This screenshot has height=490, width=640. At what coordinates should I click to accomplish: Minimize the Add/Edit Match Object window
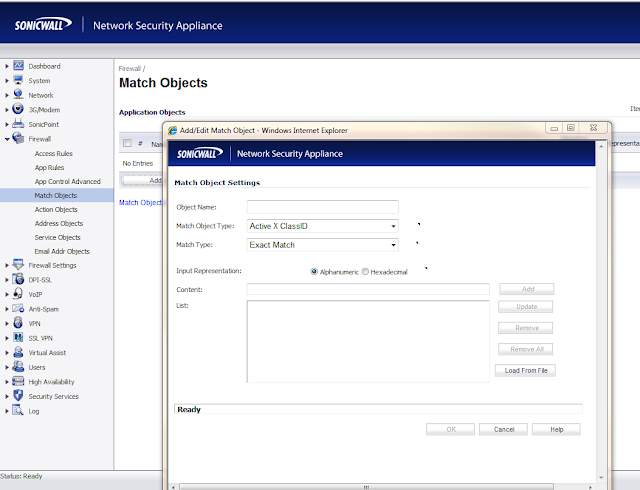(x=554, y=128)
